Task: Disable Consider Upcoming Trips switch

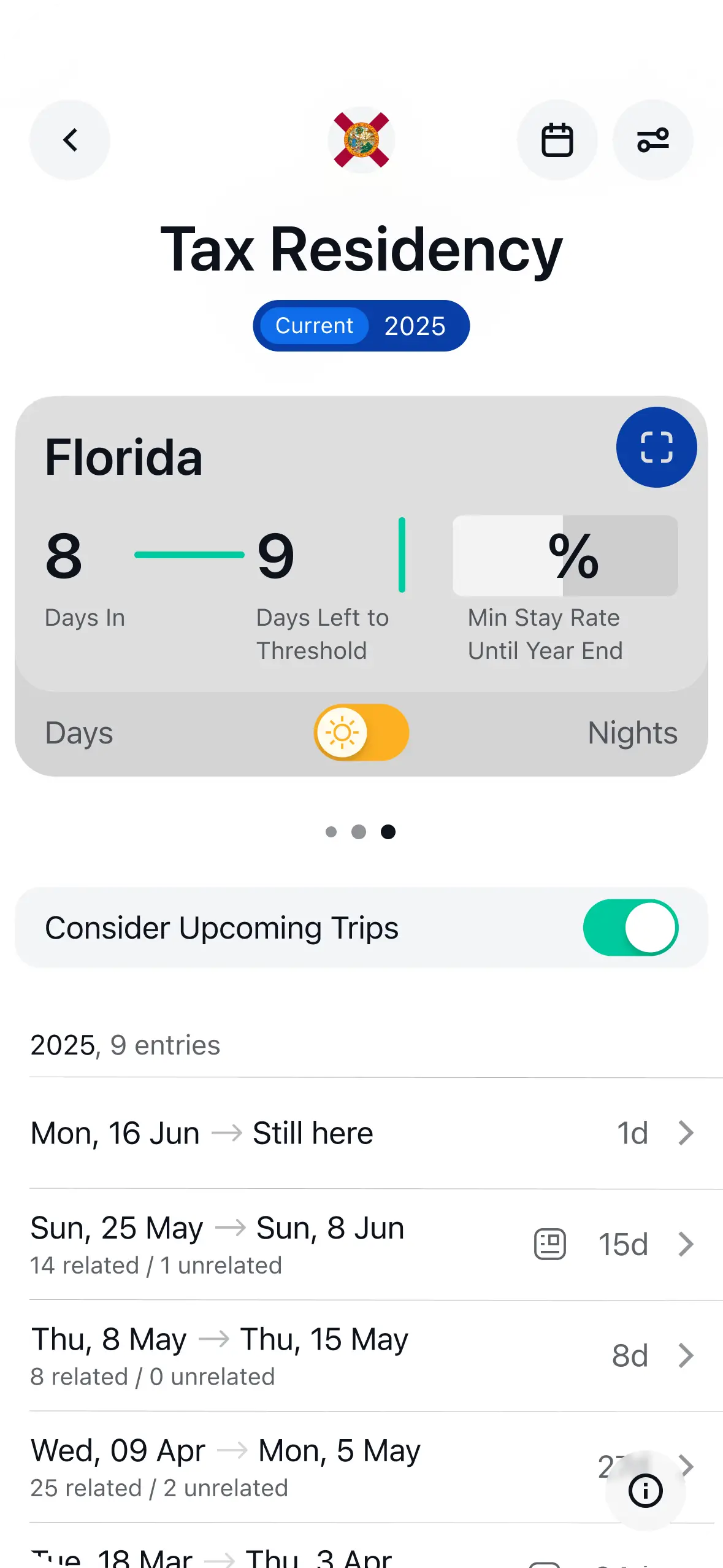Action: click(x=630, y=928)
